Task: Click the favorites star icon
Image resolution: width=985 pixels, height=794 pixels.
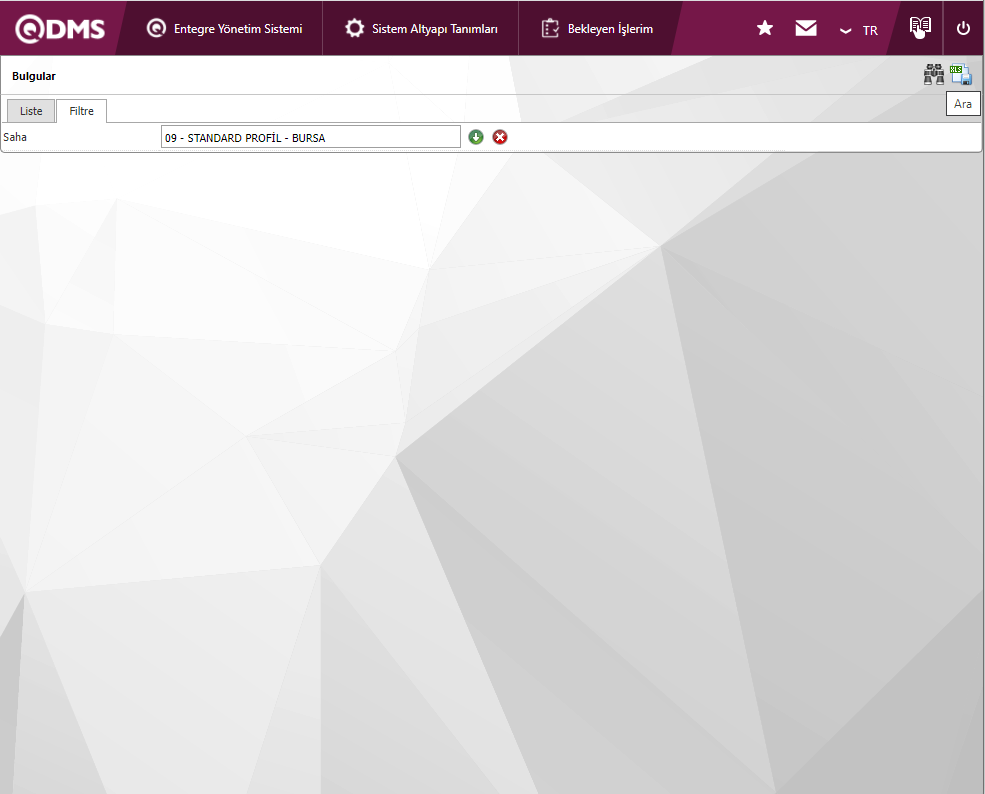Action: (x=765, y=28)
